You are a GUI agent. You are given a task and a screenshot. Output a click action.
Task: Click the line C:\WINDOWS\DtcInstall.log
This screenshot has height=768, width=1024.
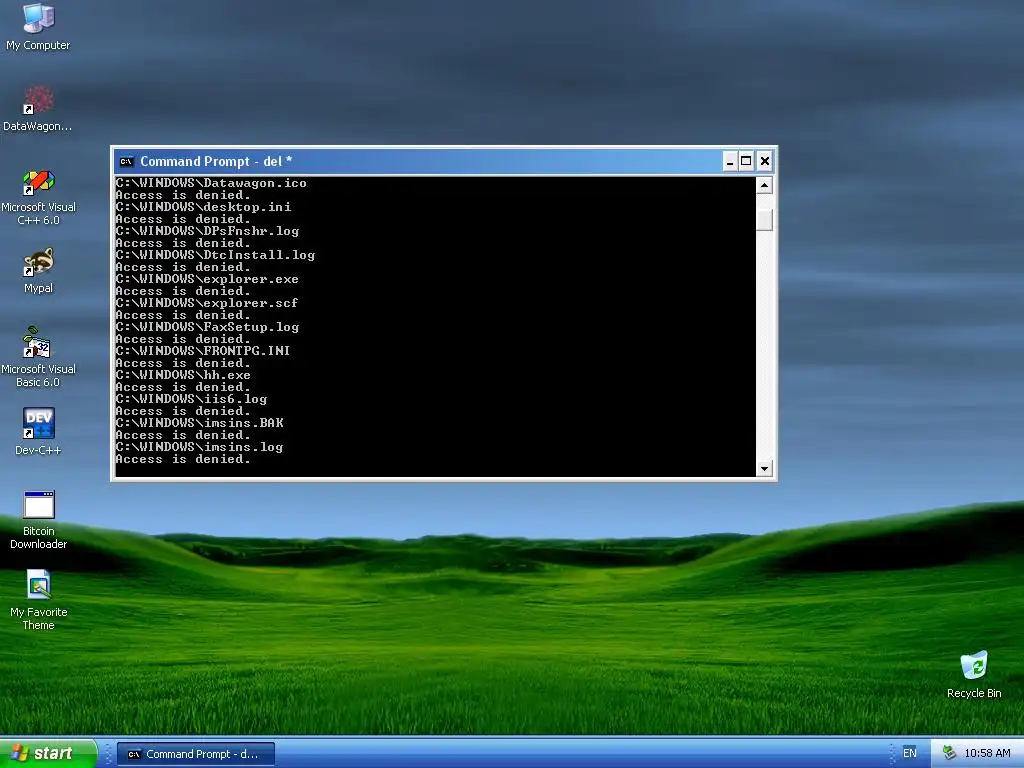pyautogui.click(x=215, y=255)
